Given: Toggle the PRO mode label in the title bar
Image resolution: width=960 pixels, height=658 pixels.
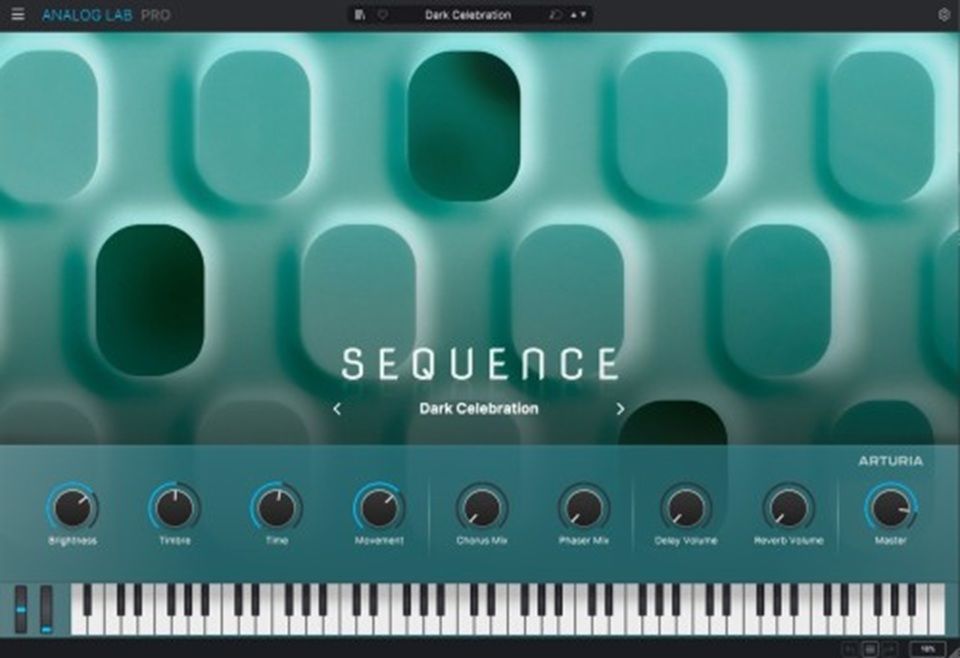Looking at the screenshot, I should (153, 14).
